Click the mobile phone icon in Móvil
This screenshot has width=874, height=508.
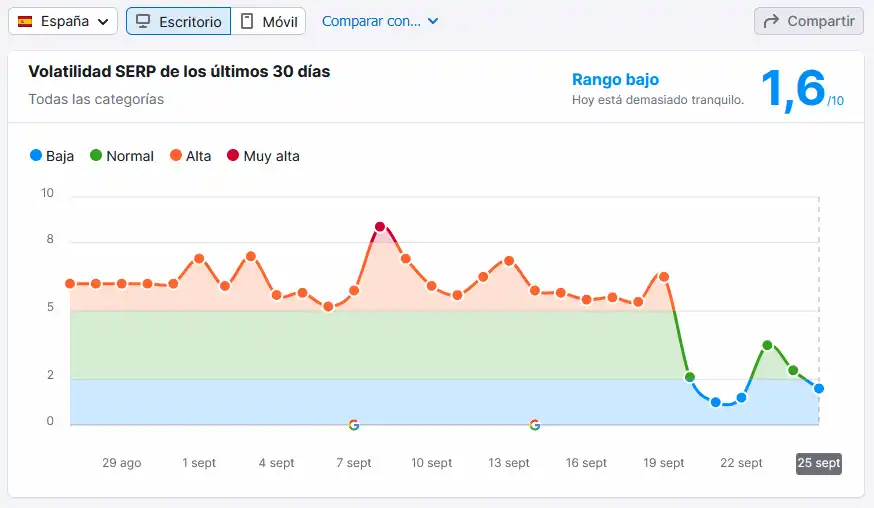pyautogui.click(x=247, y=21)
